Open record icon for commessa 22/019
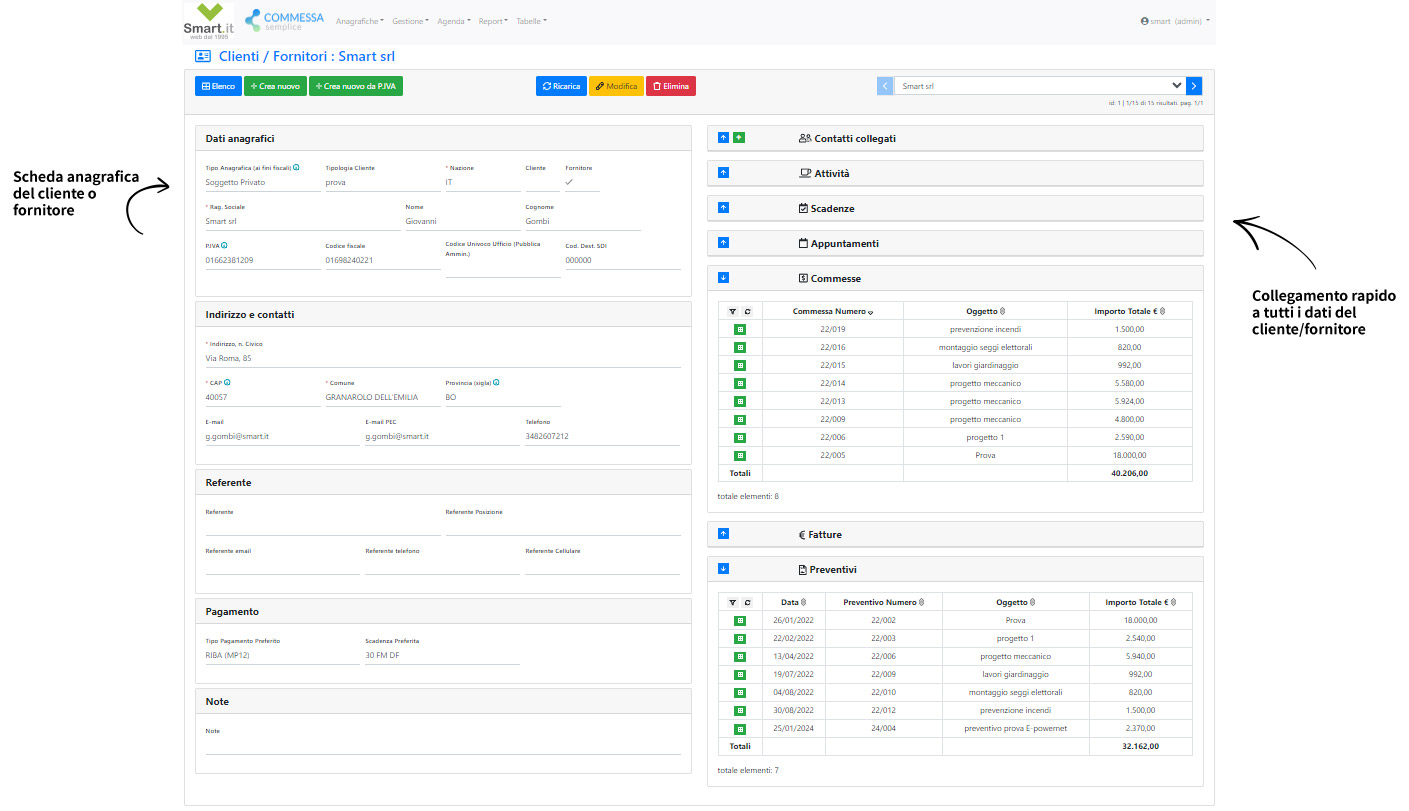 click(x=740, y=329)
